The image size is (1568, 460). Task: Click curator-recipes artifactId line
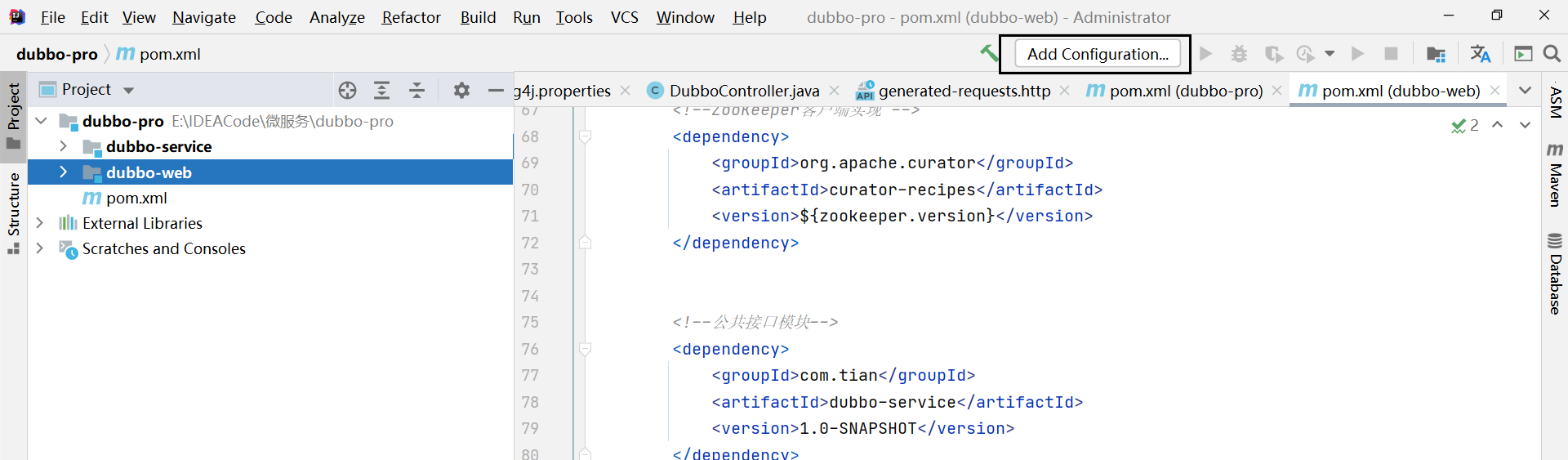pyautogui.click(x=906, y=190)
